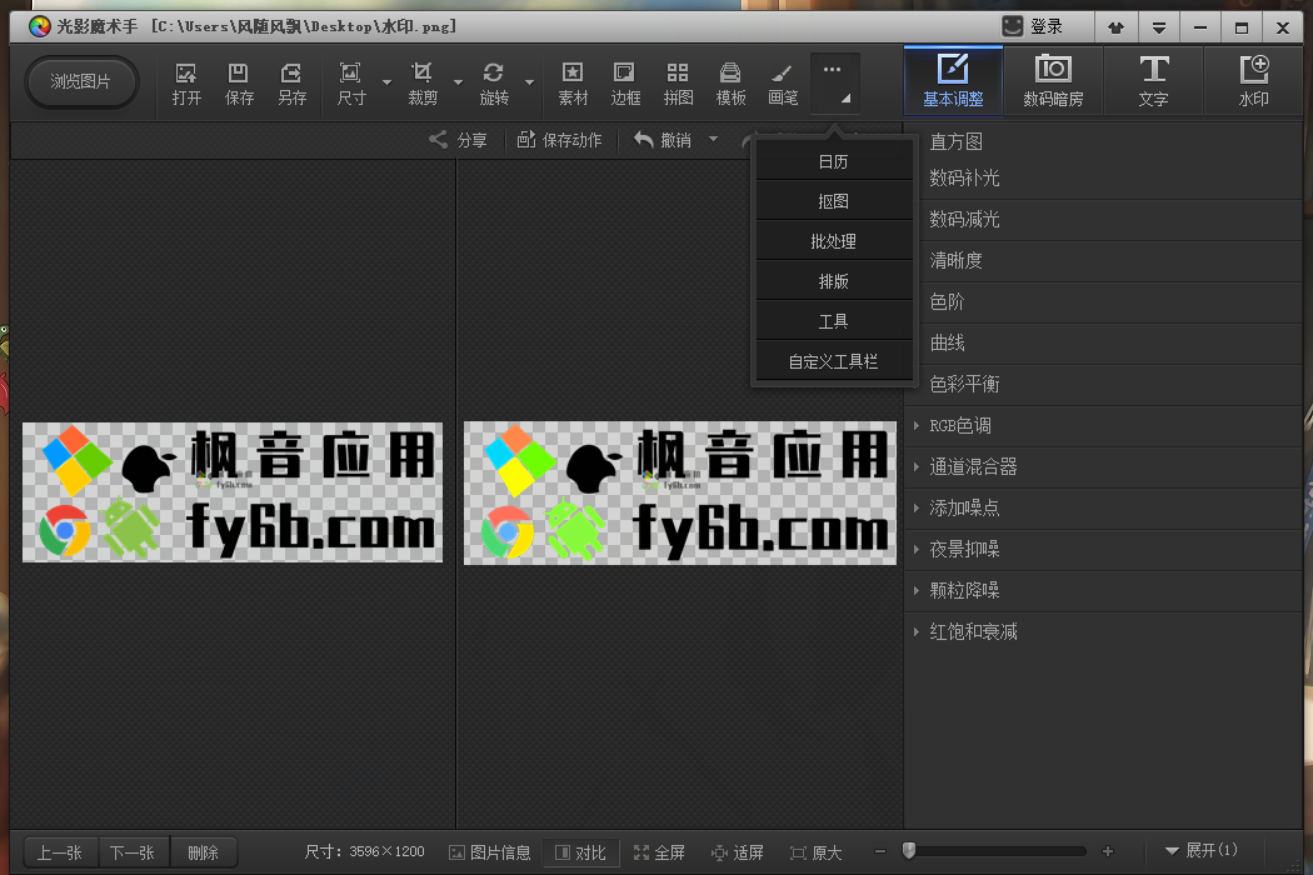The height and width of the screenshot is (875, 1313).
Task: Click the zoom out minus icon
Action: 880,852
